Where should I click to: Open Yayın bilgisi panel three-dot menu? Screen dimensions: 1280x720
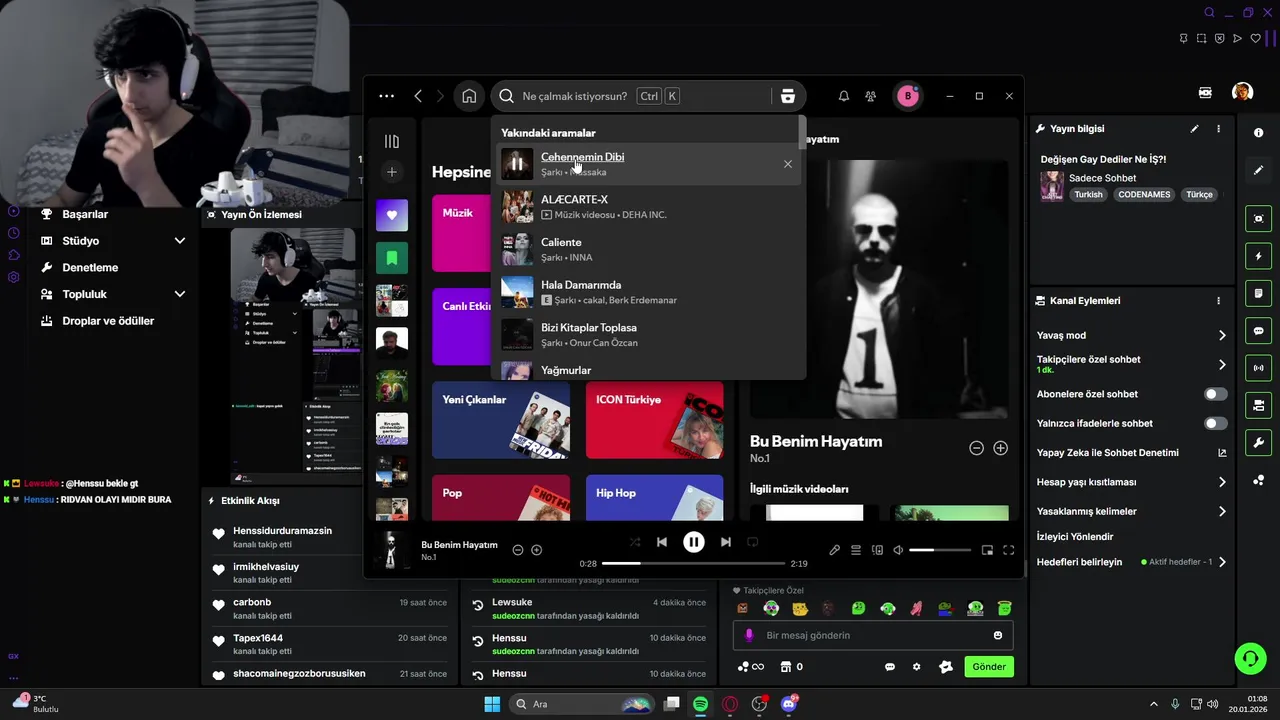[1218, 129]
